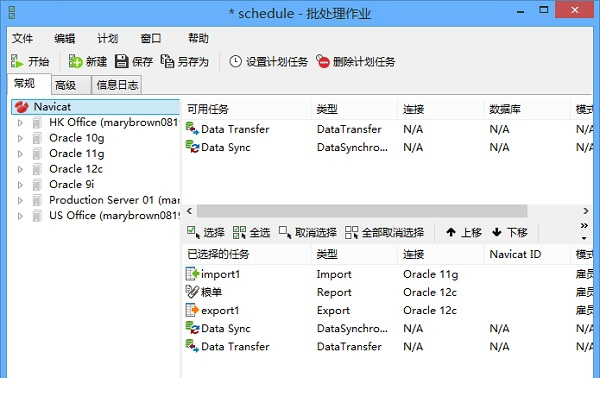Click the Start (开始) run icon
Screen dimensions: 600x393
pyautogui.click(x=16, y=61)
